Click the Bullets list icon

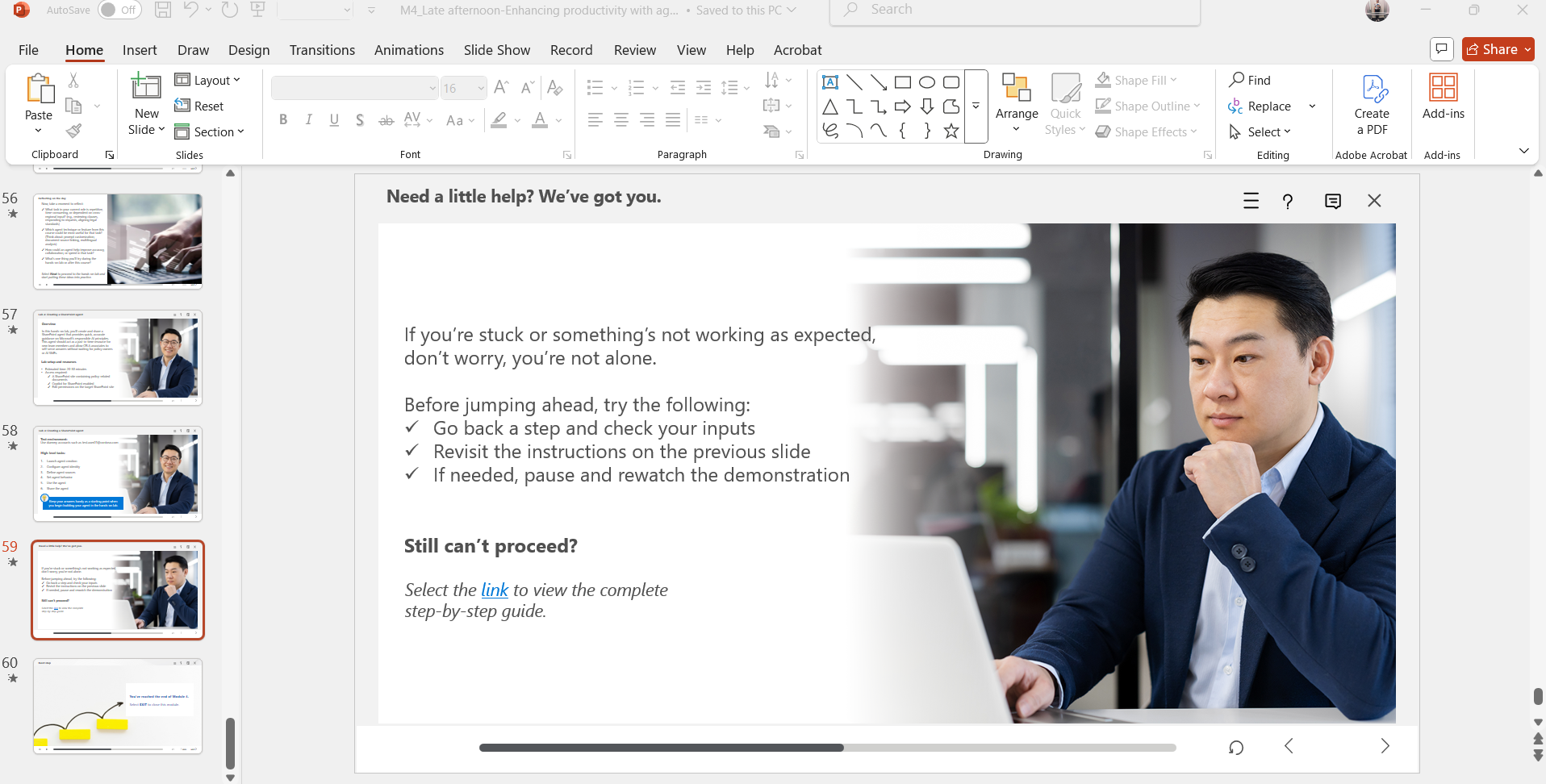[x=595, y=87]
